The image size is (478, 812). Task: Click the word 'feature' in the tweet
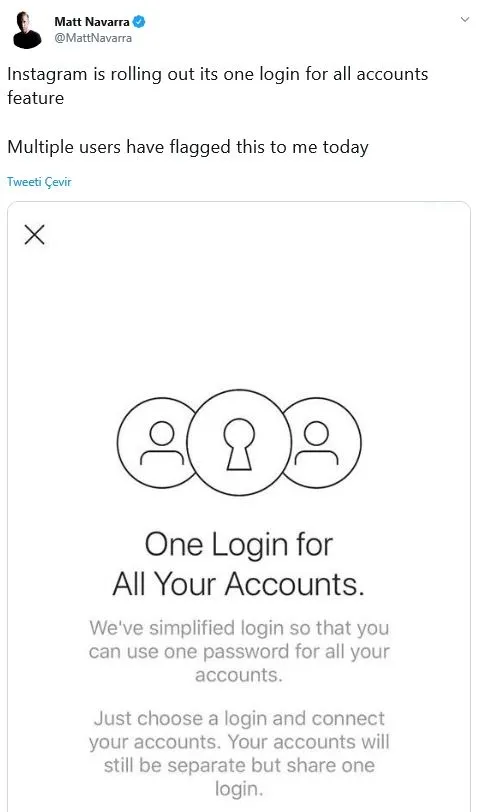point(36,98)
